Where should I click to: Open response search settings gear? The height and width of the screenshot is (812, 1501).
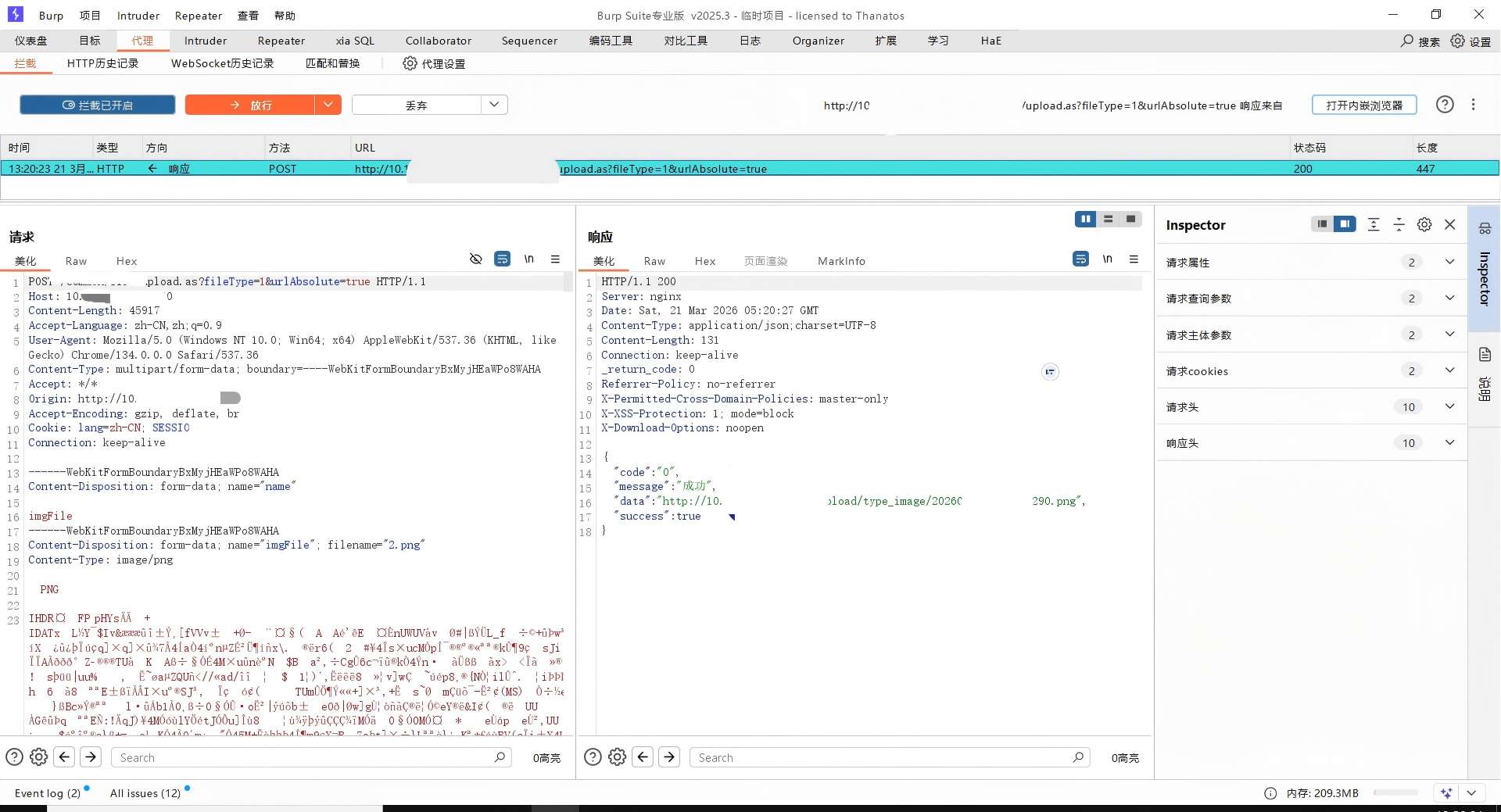617,757
